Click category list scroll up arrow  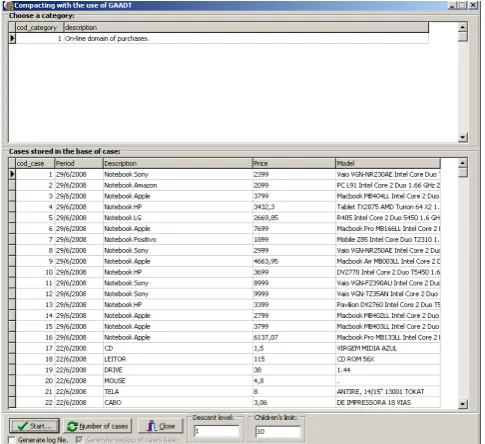coord(463,27)
